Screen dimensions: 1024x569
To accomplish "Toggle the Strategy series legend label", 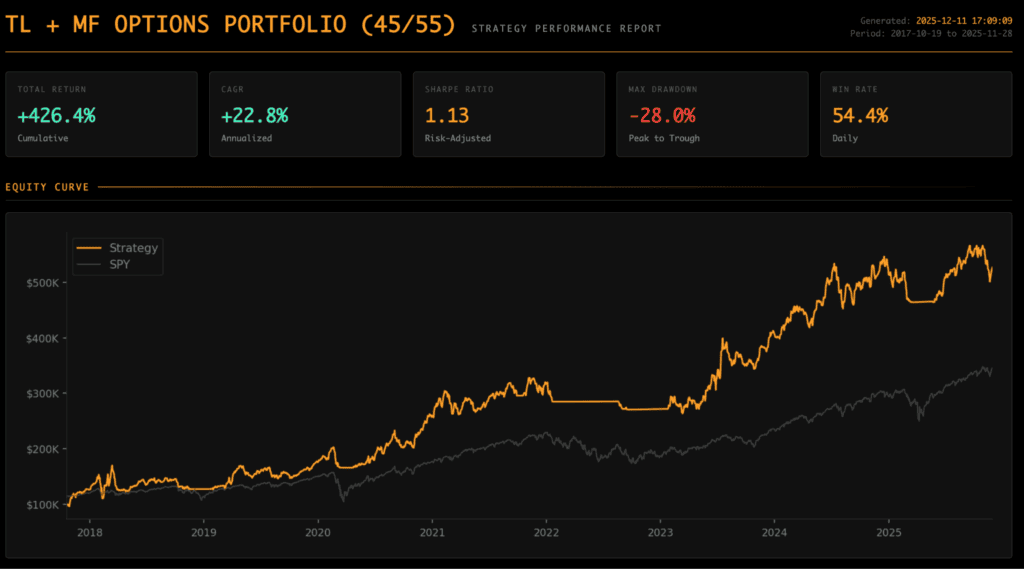I will click(133, 248).
